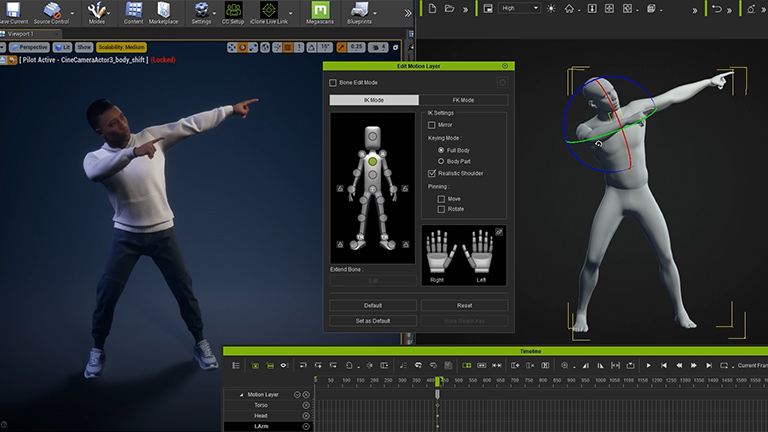Select the LArm track row
The width and height of the screenshot is (768, 432).
pos(268,427)
